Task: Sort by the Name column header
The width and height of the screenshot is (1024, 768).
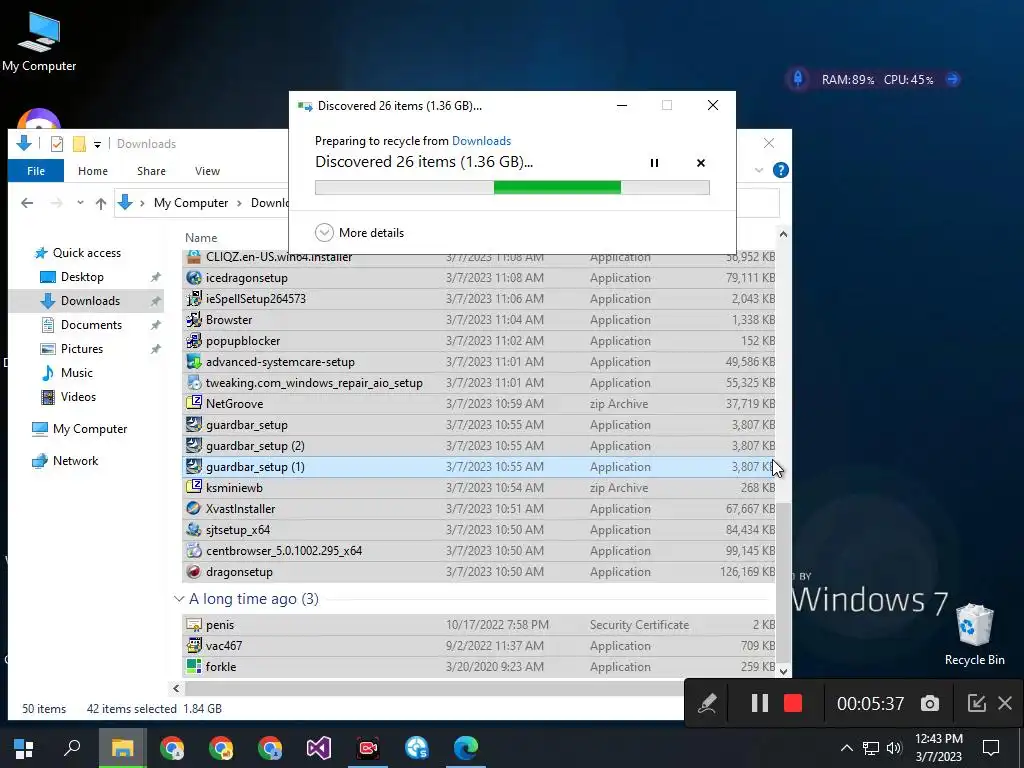Action: pos(200,238)
